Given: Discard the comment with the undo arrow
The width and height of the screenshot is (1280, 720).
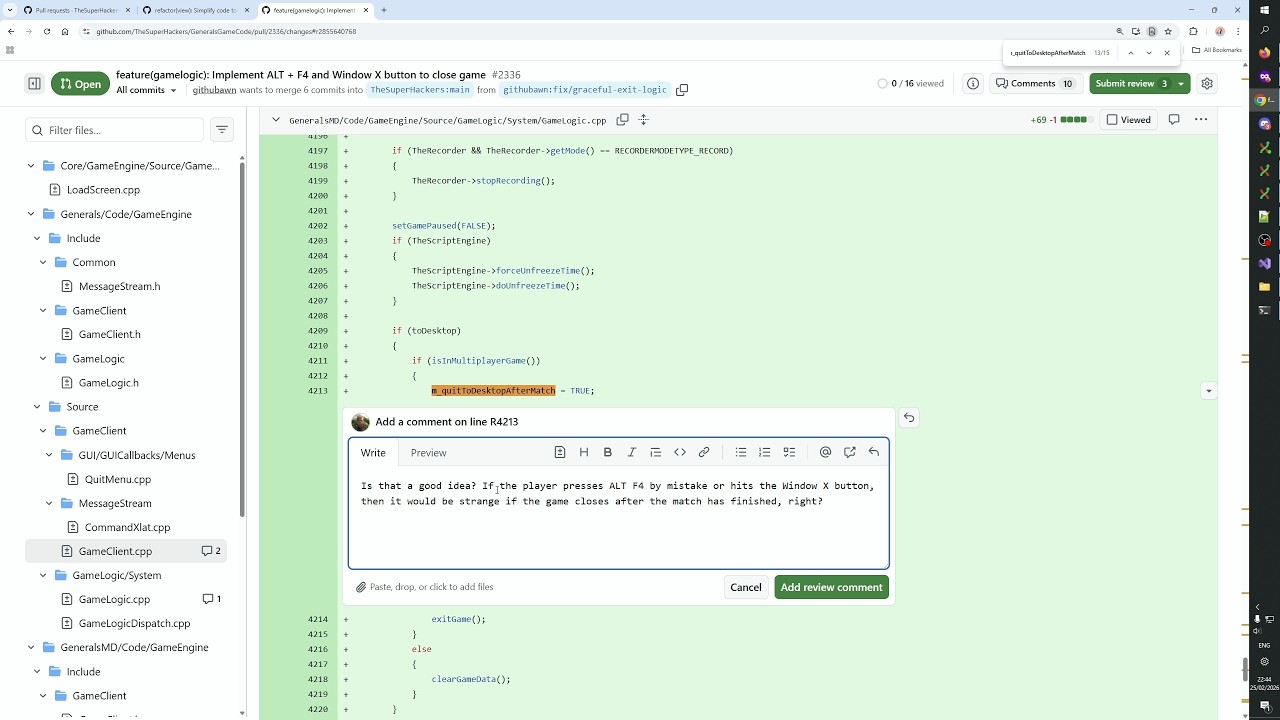Looking at the screenshot, I should coord(909,418).
